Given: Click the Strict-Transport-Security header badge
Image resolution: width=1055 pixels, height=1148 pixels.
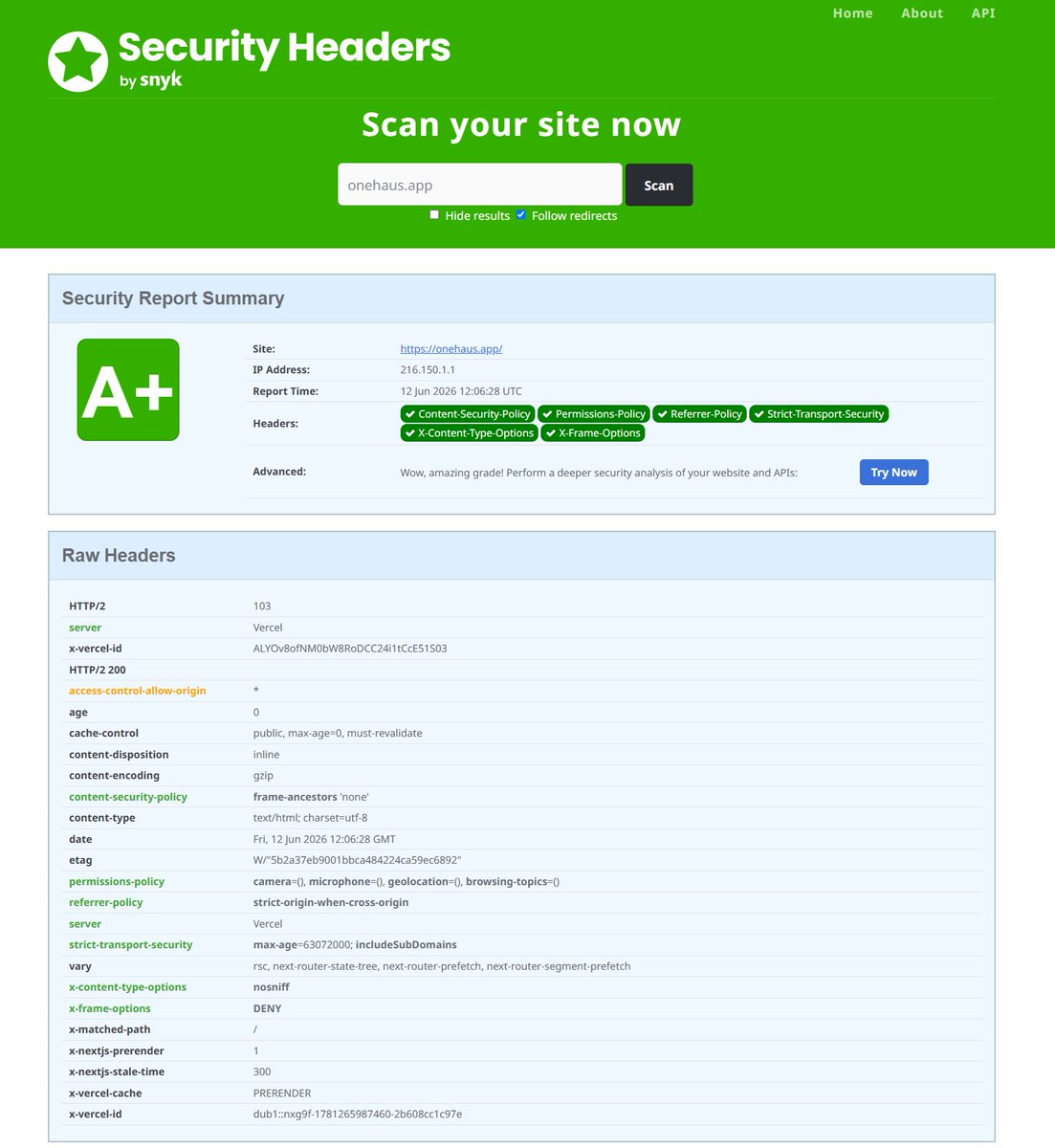Looking at the screenshot, I should tap(819, 414).
